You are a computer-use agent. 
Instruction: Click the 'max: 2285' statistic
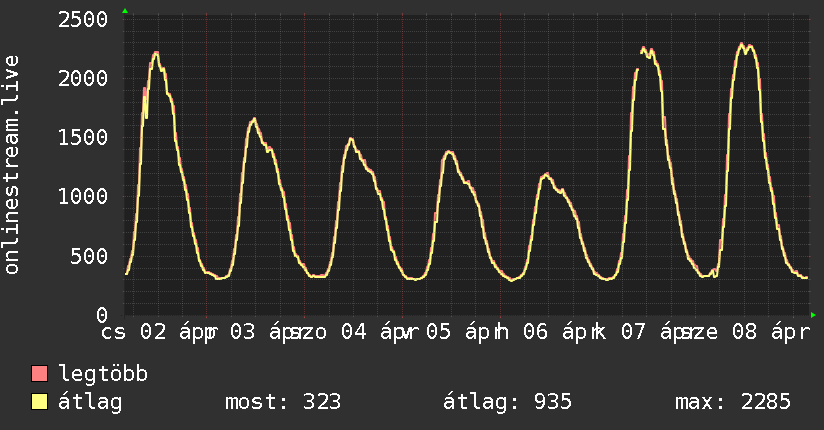point(733,402)
